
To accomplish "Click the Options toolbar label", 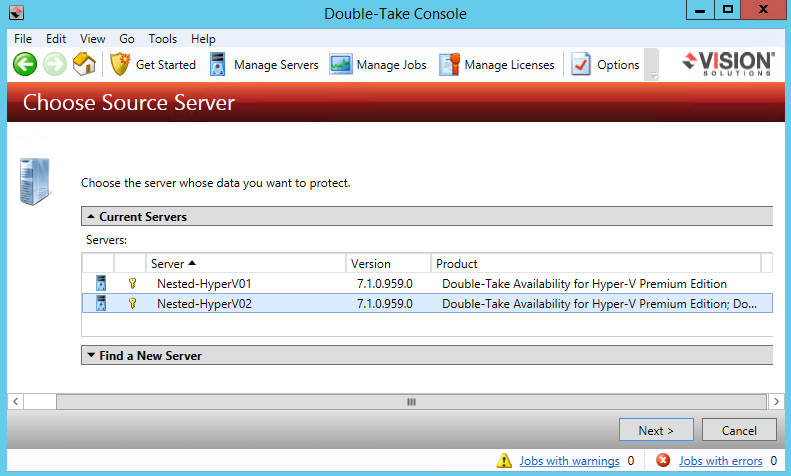I will (x=618, y=65).
